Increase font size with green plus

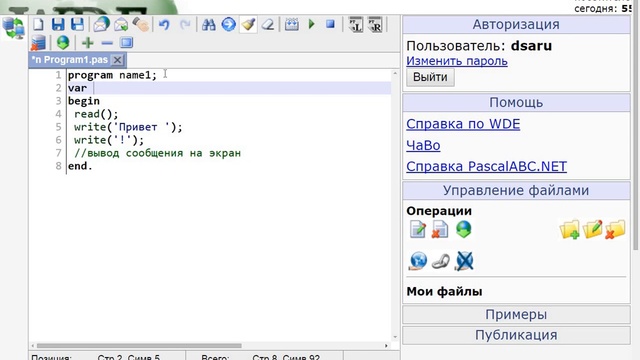87,42
